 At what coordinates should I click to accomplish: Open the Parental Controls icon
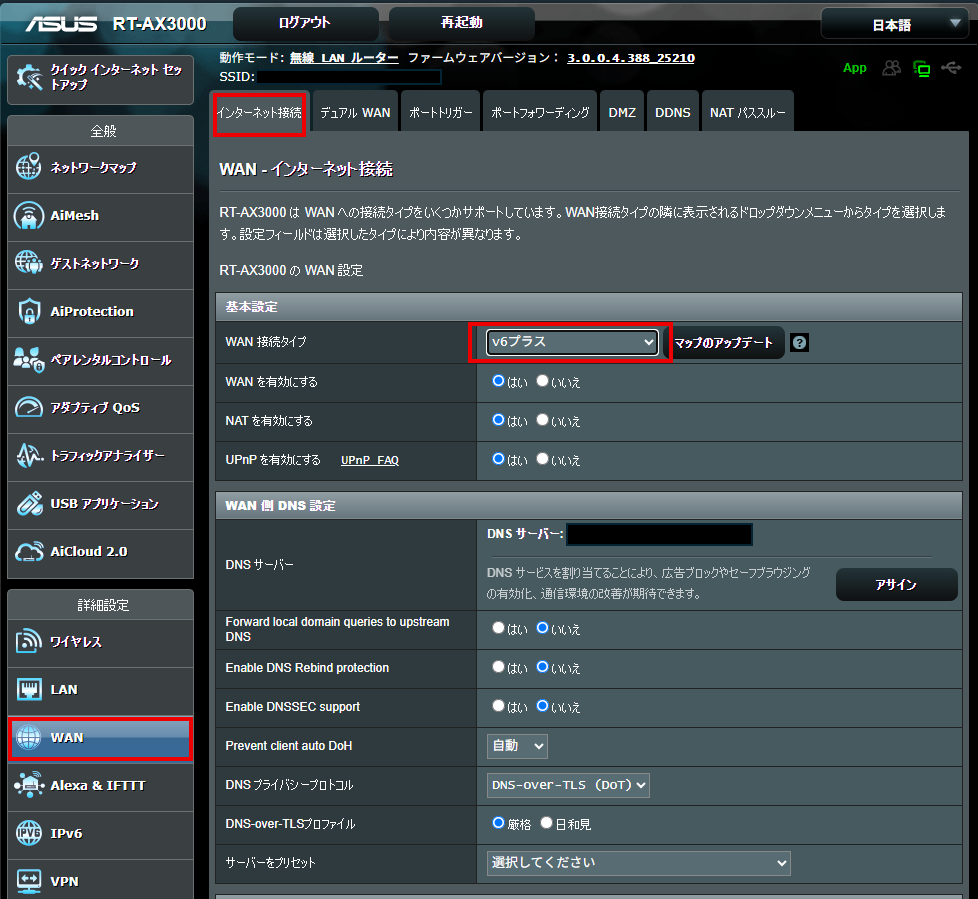pos(29,359)
